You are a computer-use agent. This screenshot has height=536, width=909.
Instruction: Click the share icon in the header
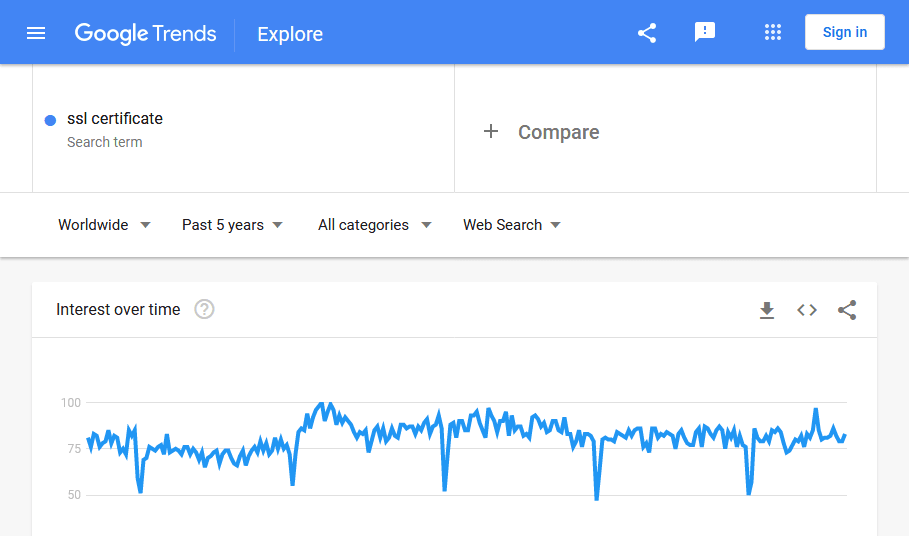click(647, 33)
